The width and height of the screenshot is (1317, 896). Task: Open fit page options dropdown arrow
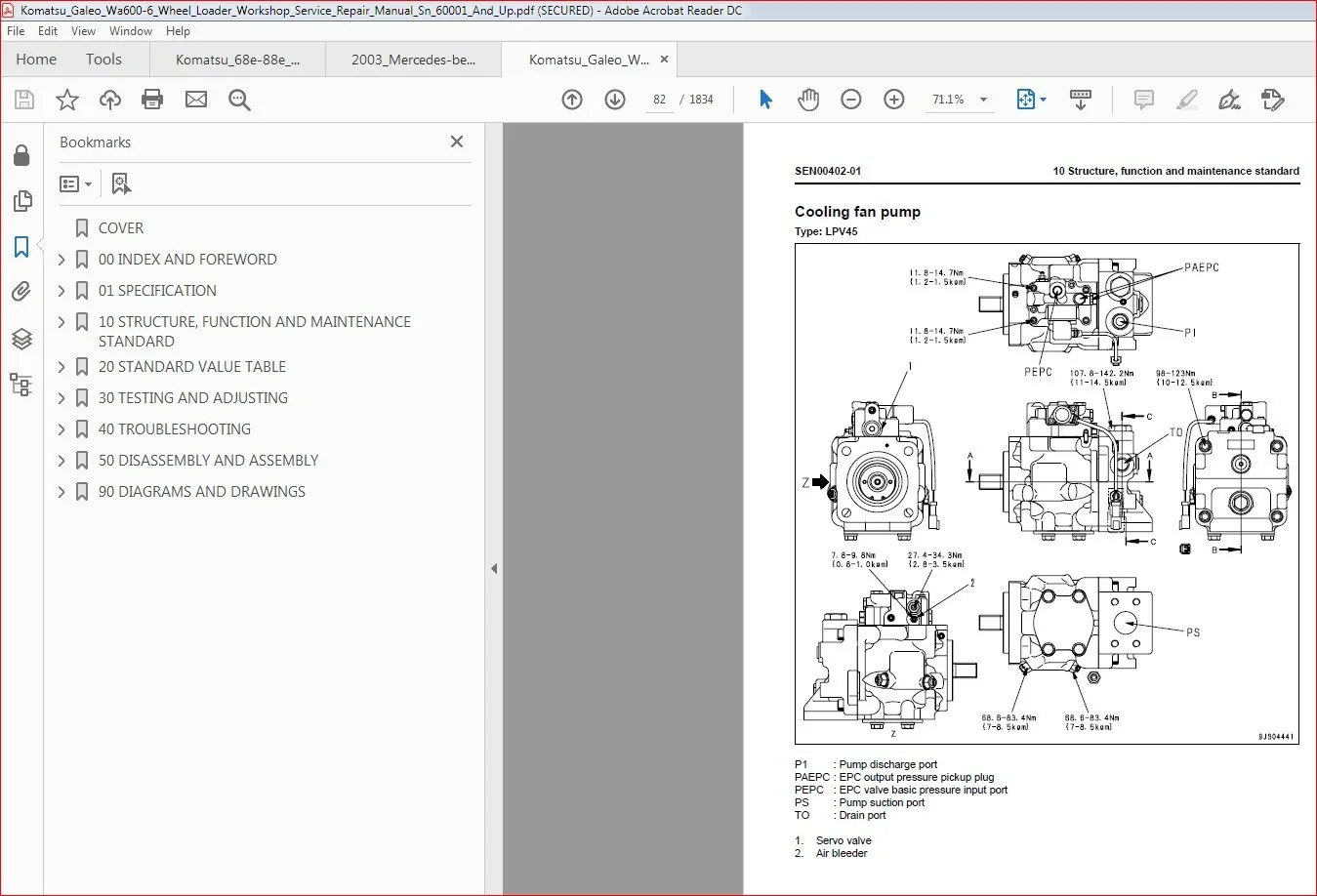pos(1043,100)
